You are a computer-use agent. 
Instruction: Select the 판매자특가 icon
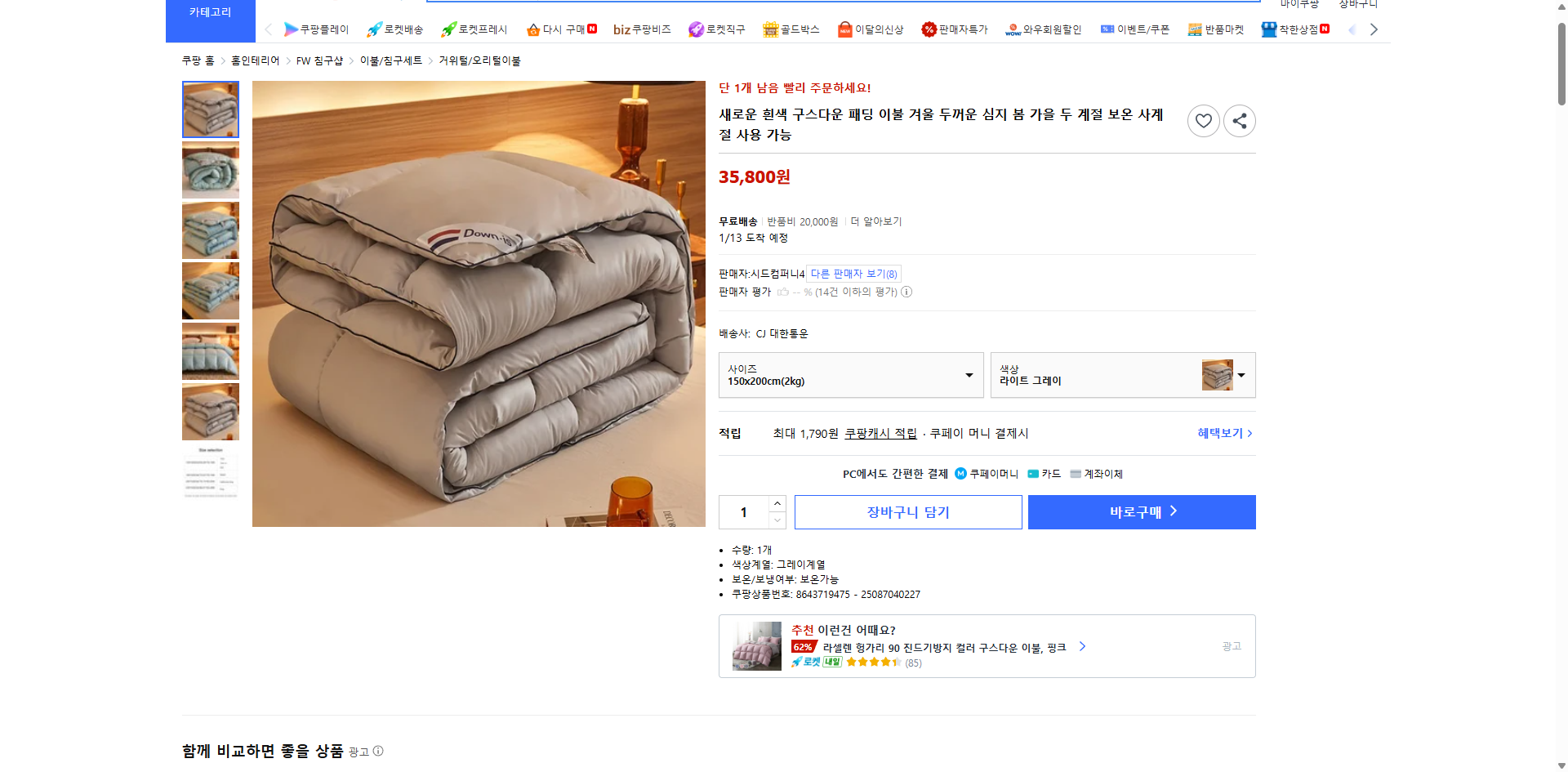(955, 29)
